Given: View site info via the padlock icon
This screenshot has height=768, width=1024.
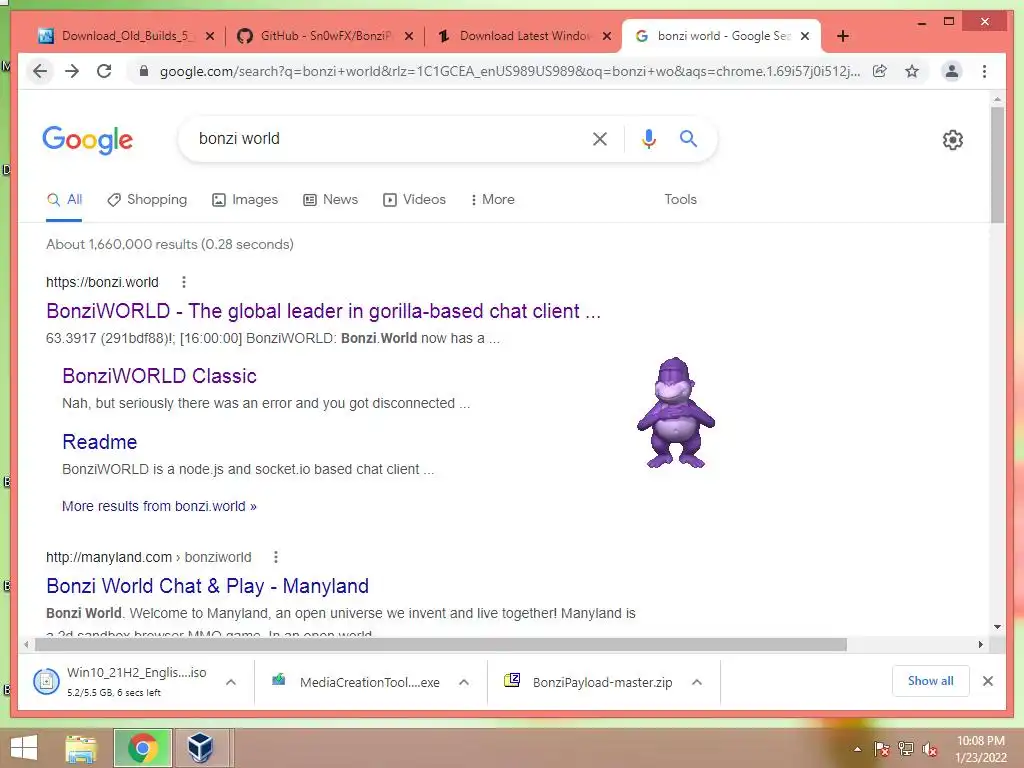Looking at the screenshot, I should (x=144, y=71).
